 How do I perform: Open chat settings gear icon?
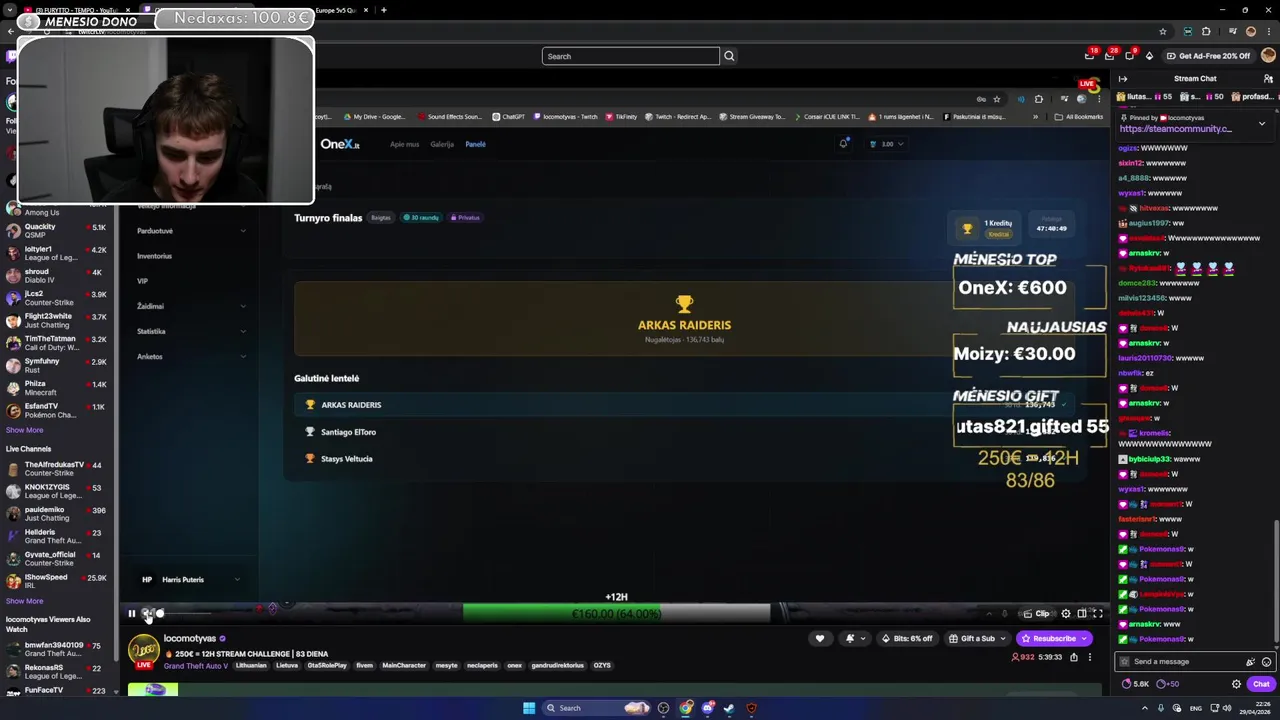click(x=1236, y=684)
